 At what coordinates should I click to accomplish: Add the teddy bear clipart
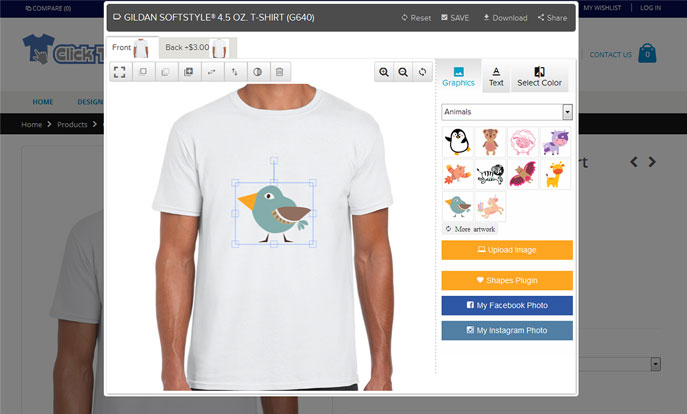pyautogui.click(x=490, y=142)
